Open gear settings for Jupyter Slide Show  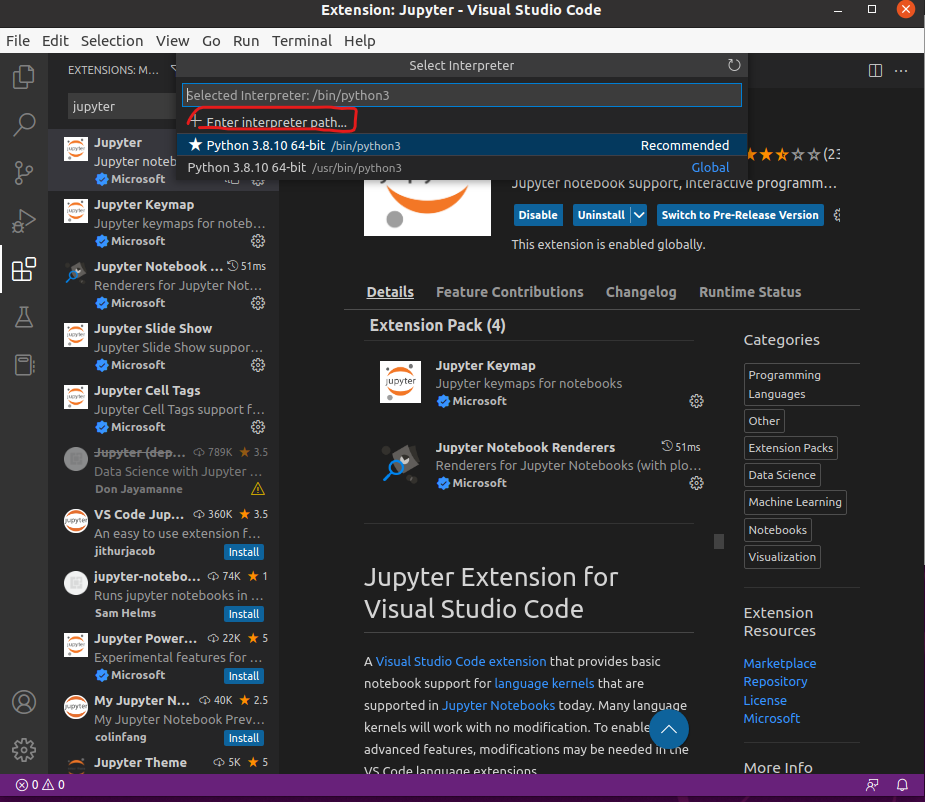(x=258, y=365)
